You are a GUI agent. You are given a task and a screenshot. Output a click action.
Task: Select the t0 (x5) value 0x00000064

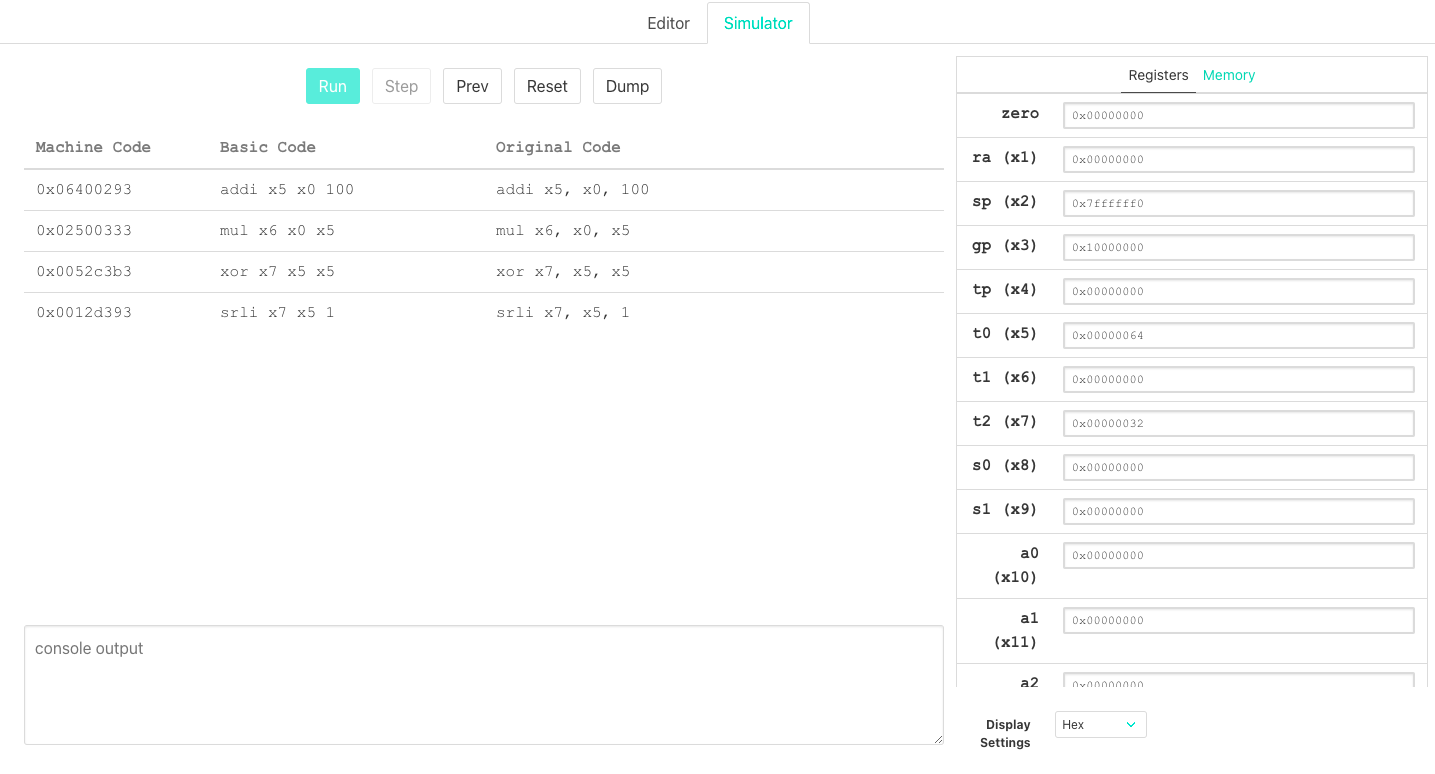click(1238, 335)
